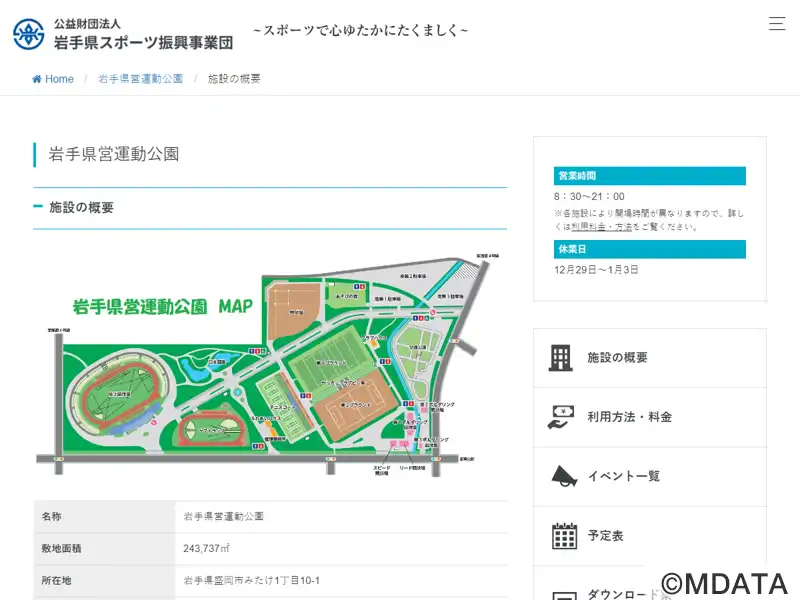Select 施設の概要 in the sidebar menu

[617, 358]
